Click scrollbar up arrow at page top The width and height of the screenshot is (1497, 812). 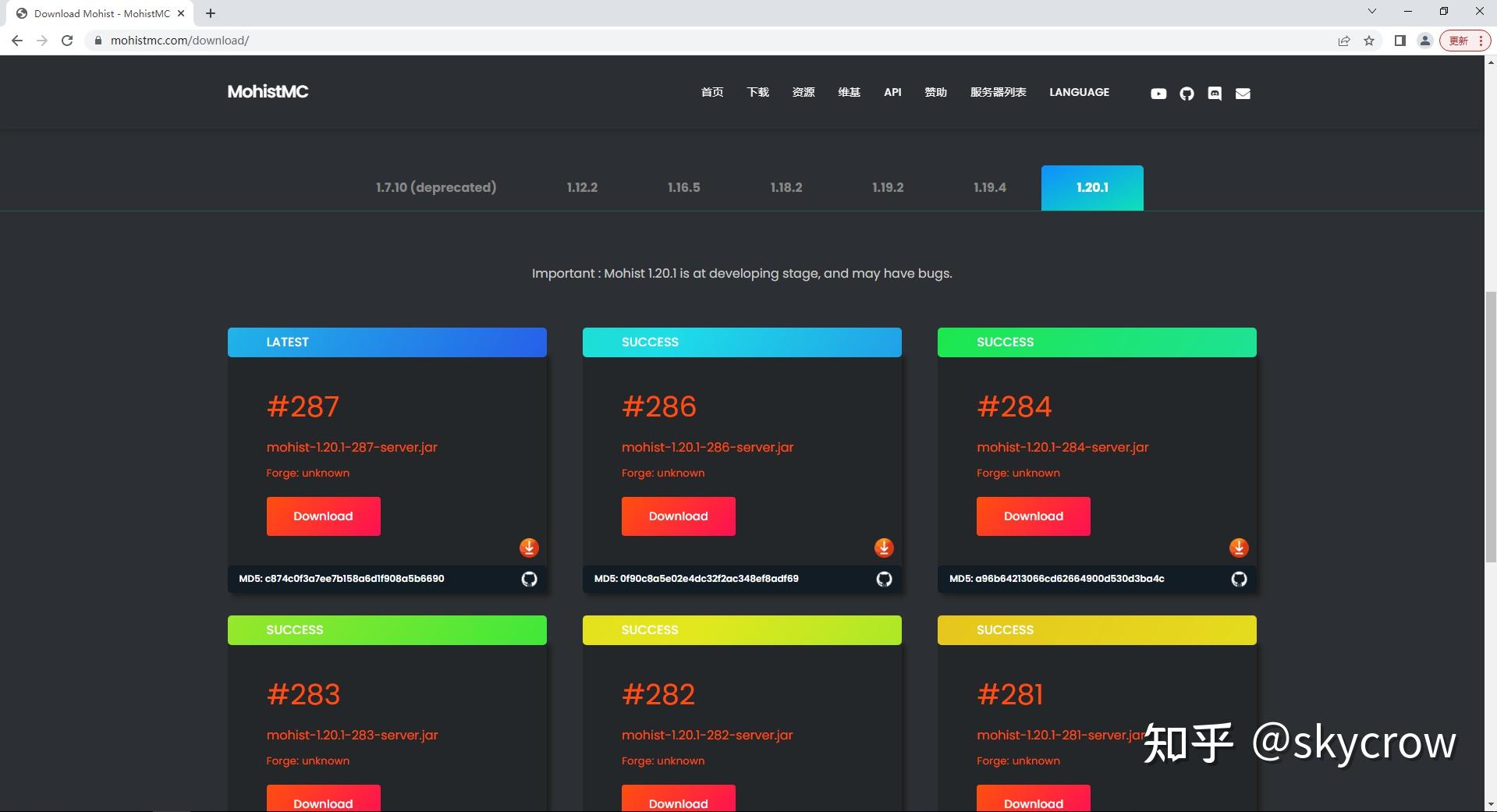coord(1491,62)
